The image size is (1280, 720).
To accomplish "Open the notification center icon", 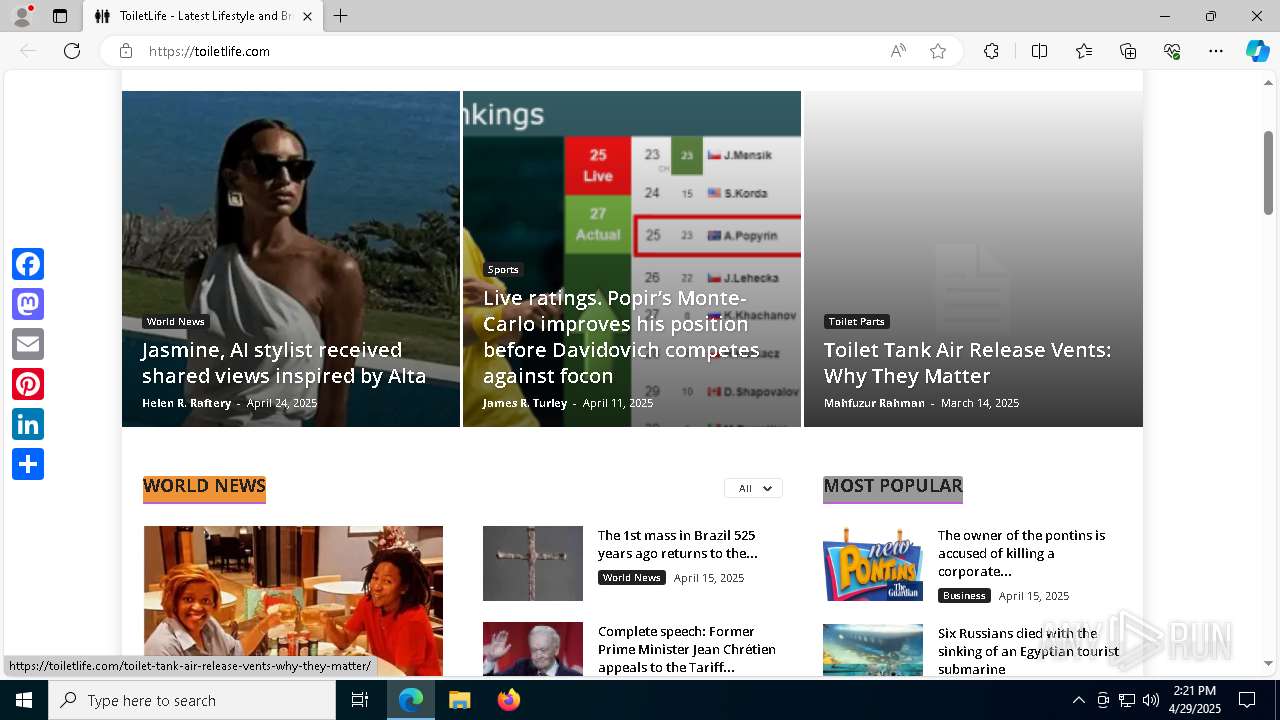I will [x=1247, y=700].
